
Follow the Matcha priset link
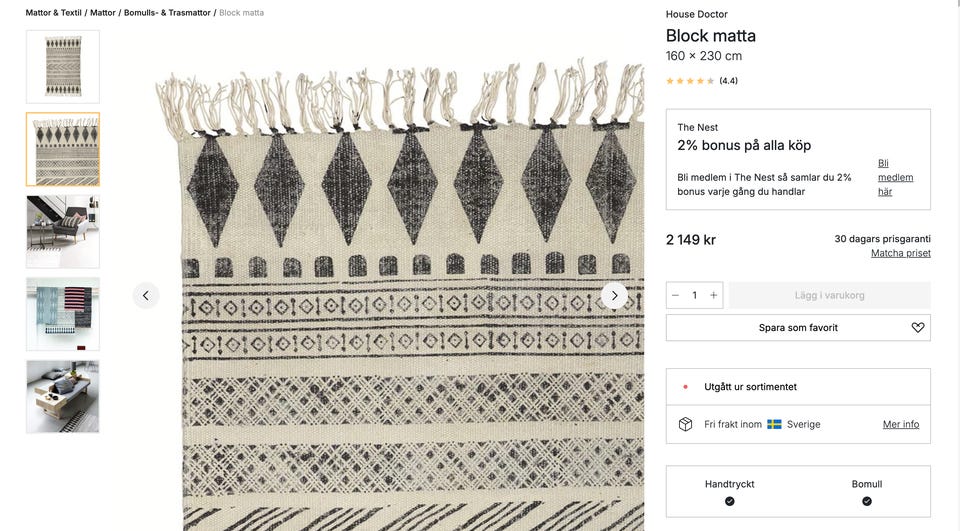tap(900, 253)
